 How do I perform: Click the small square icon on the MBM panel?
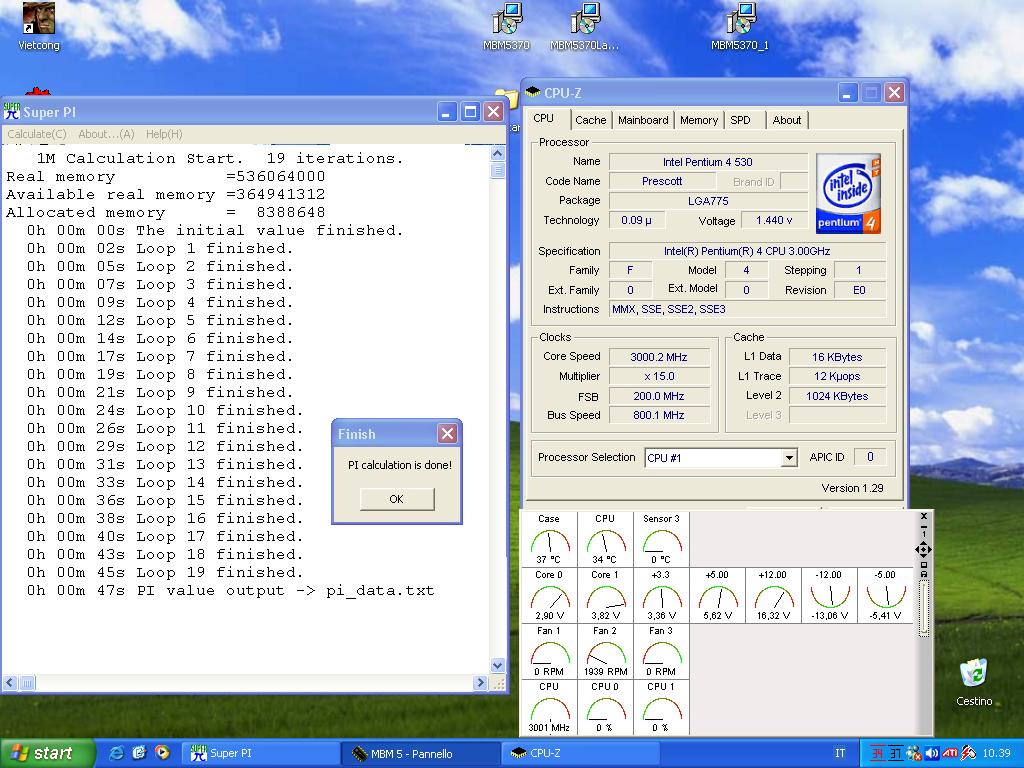[x=923, y=565]
